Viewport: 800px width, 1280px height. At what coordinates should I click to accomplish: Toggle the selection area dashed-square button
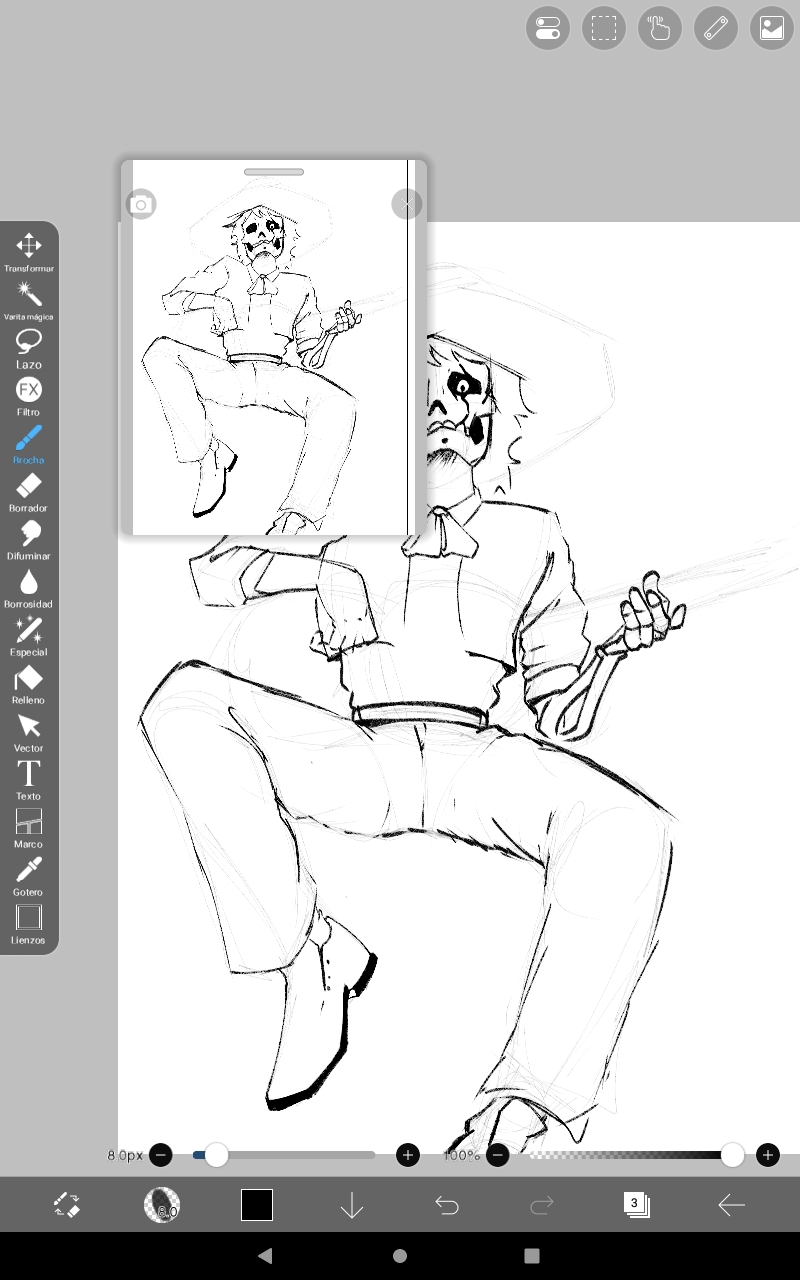tap(604, 28)
